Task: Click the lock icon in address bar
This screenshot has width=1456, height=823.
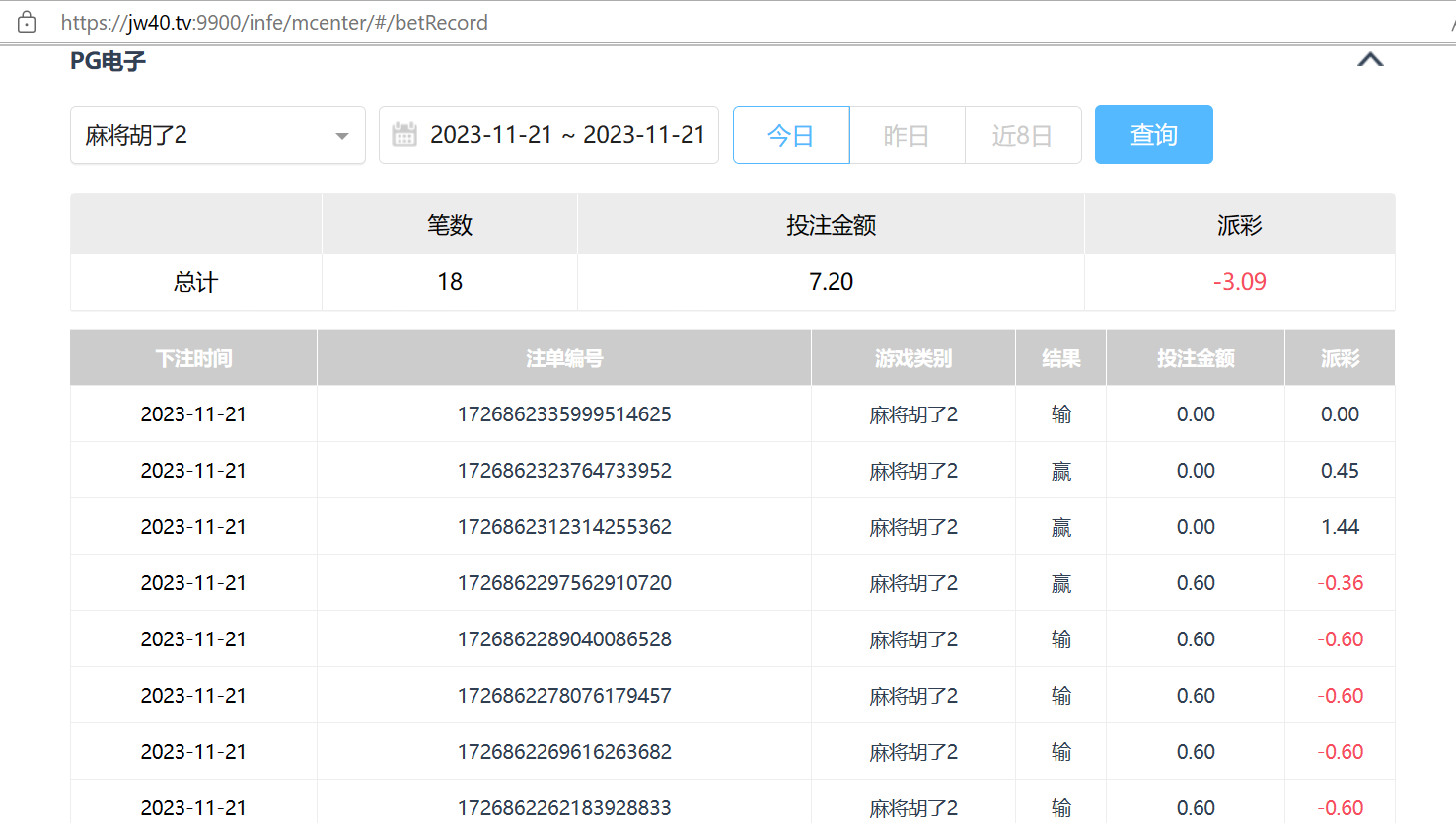Action: (x=27, y=22)
